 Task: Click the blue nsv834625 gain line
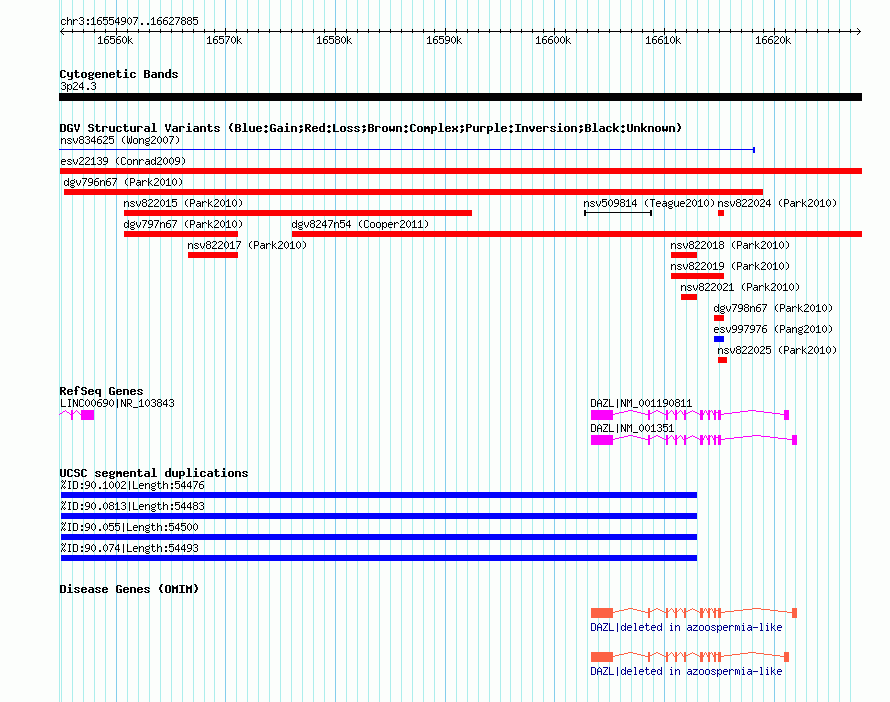pos(407,150)
